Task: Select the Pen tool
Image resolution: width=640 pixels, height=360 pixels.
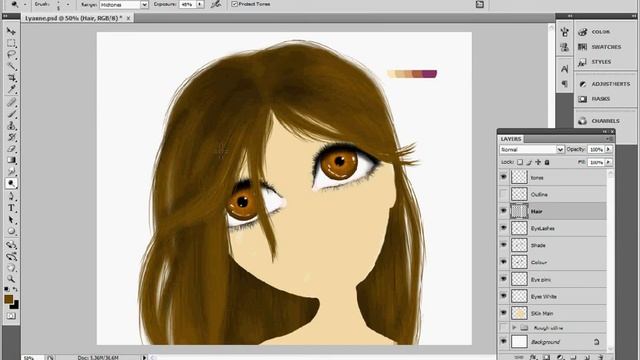Action: [11, 197]
